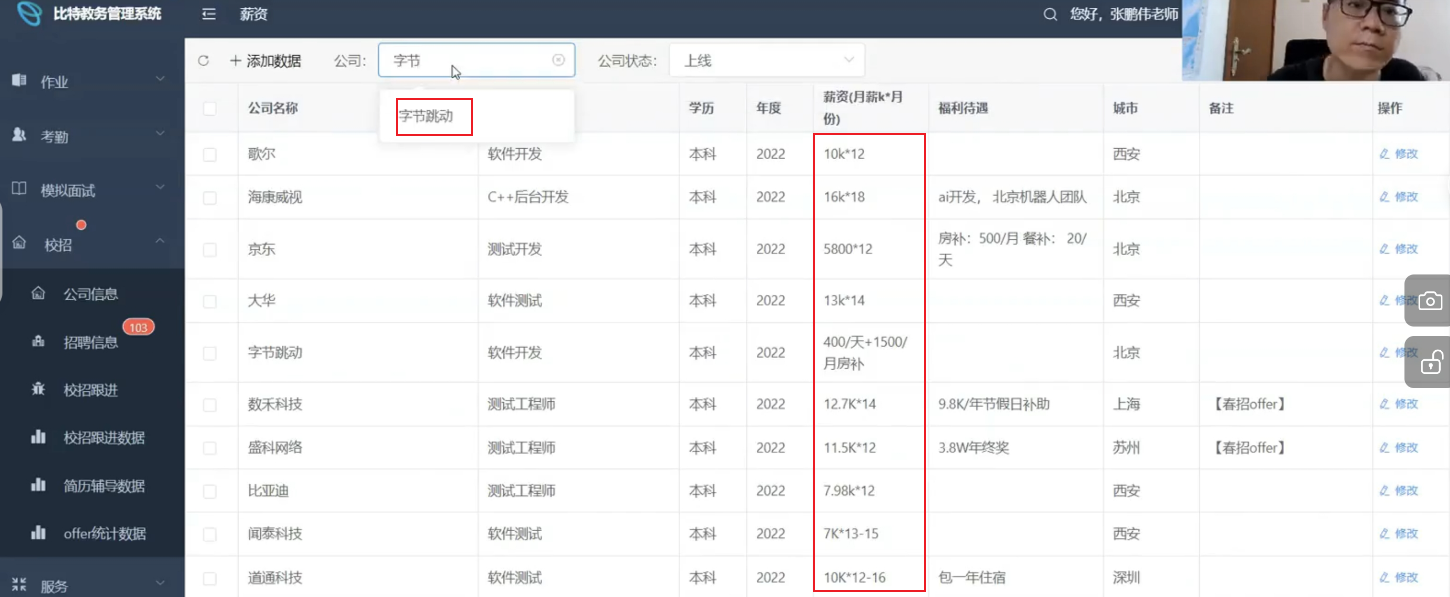Click the 模拟面试 icon in sidebar
Viewport: 1450px width, 597px height.
coord(19,189)
